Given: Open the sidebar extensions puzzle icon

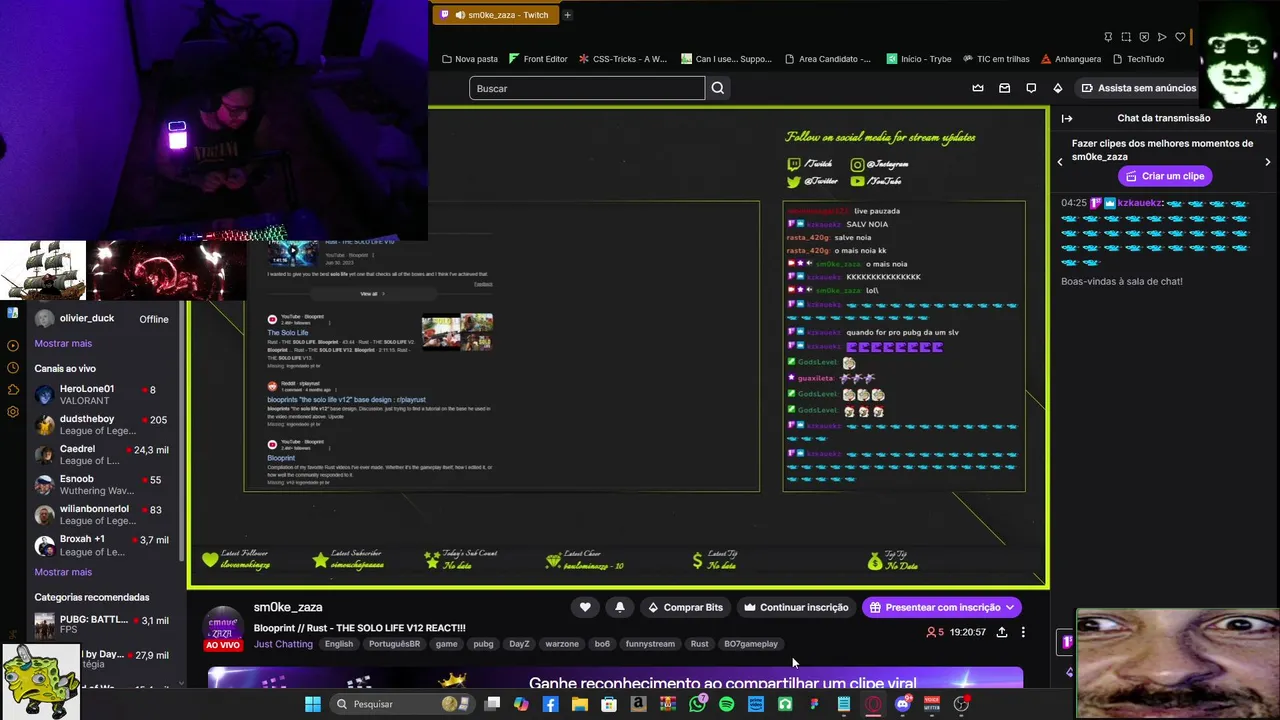Looking at the screenshot, I should (13, 390).
